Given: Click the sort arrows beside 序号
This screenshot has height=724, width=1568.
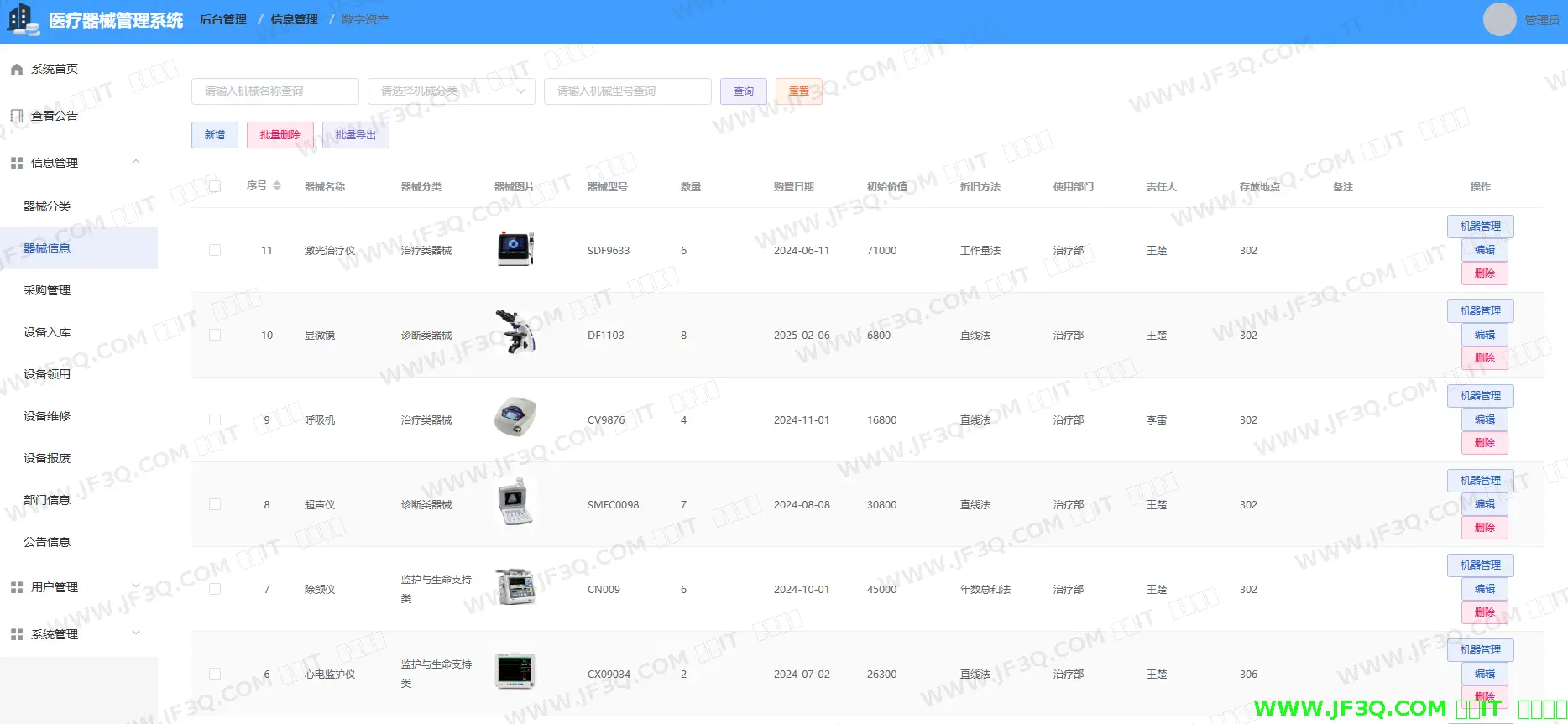Looking at the screenshot, I should point(277,186).
